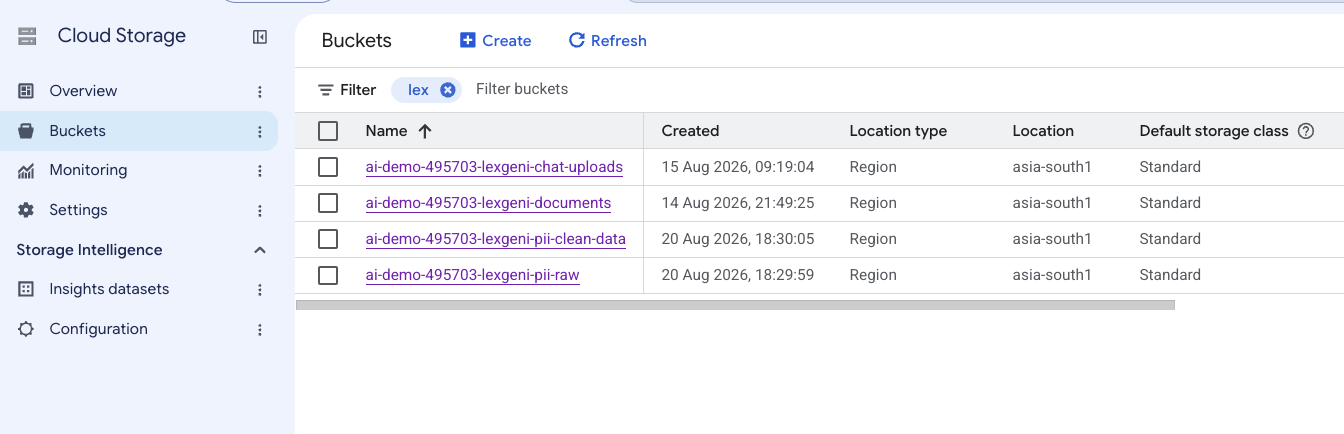Tick the lexgeni-pii-raw bucket checkbox
Viewport: 1344px width, 434px height.
pos(328,275)
